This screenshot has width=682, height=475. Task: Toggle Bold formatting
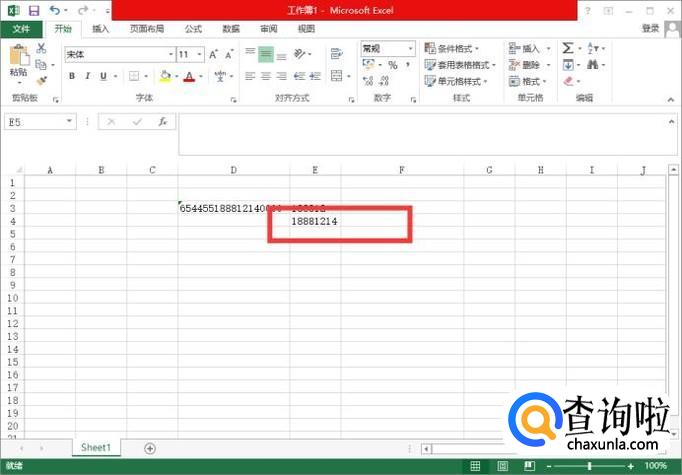(x=72, y=76)
